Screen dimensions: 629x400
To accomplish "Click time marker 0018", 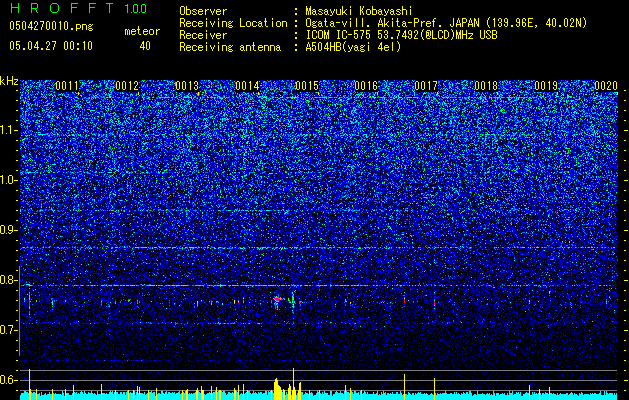I will click(x=486, y=86).
